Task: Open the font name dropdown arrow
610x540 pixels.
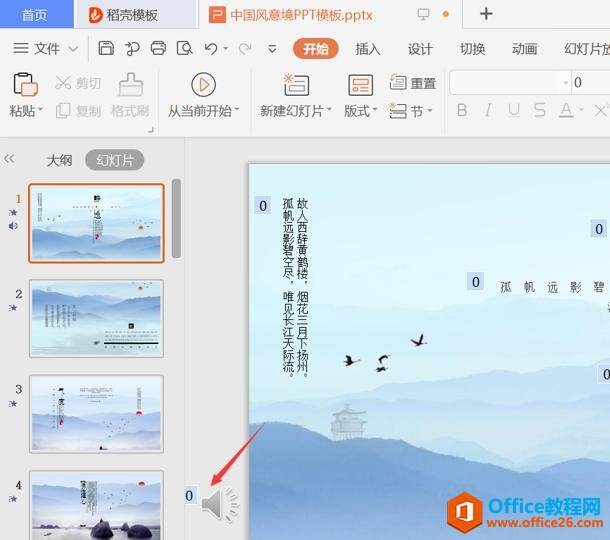Action: click(x=566, y=82)
